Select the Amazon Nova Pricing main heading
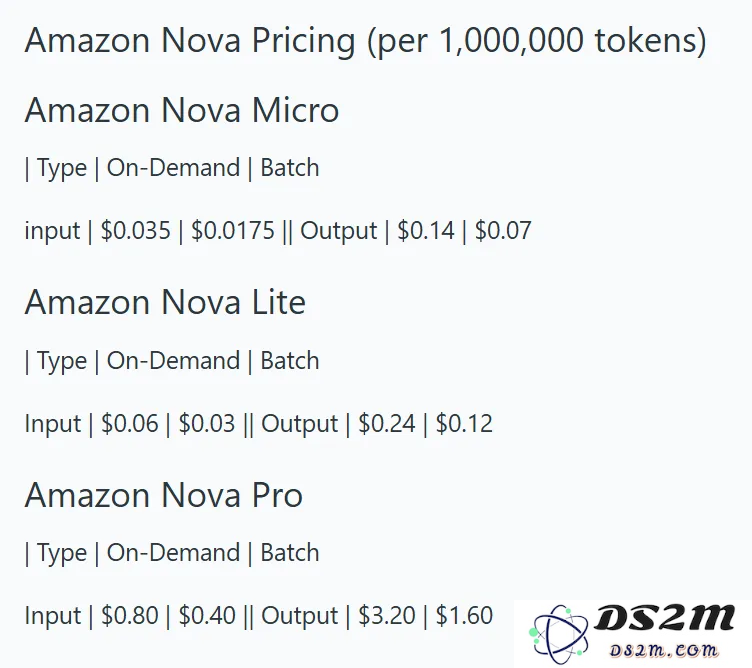This screenshot has height=668, width=752. pyautogui.click(x=365, y=41)
